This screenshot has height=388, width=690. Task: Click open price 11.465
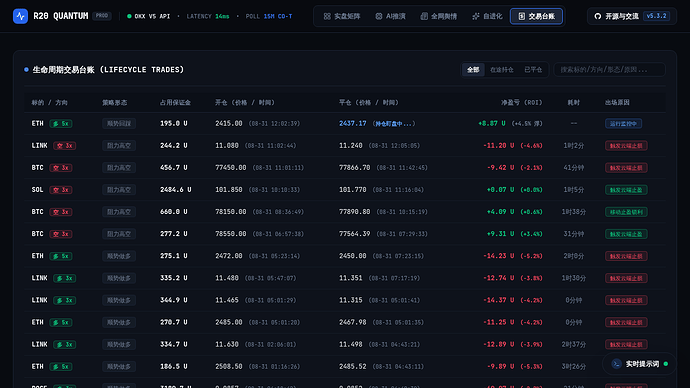tap(227, 300)
